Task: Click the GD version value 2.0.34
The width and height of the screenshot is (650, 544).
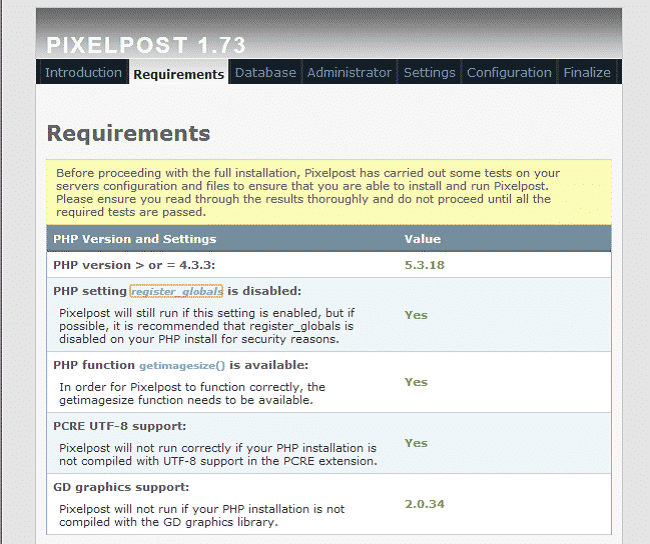Action: 424,504
